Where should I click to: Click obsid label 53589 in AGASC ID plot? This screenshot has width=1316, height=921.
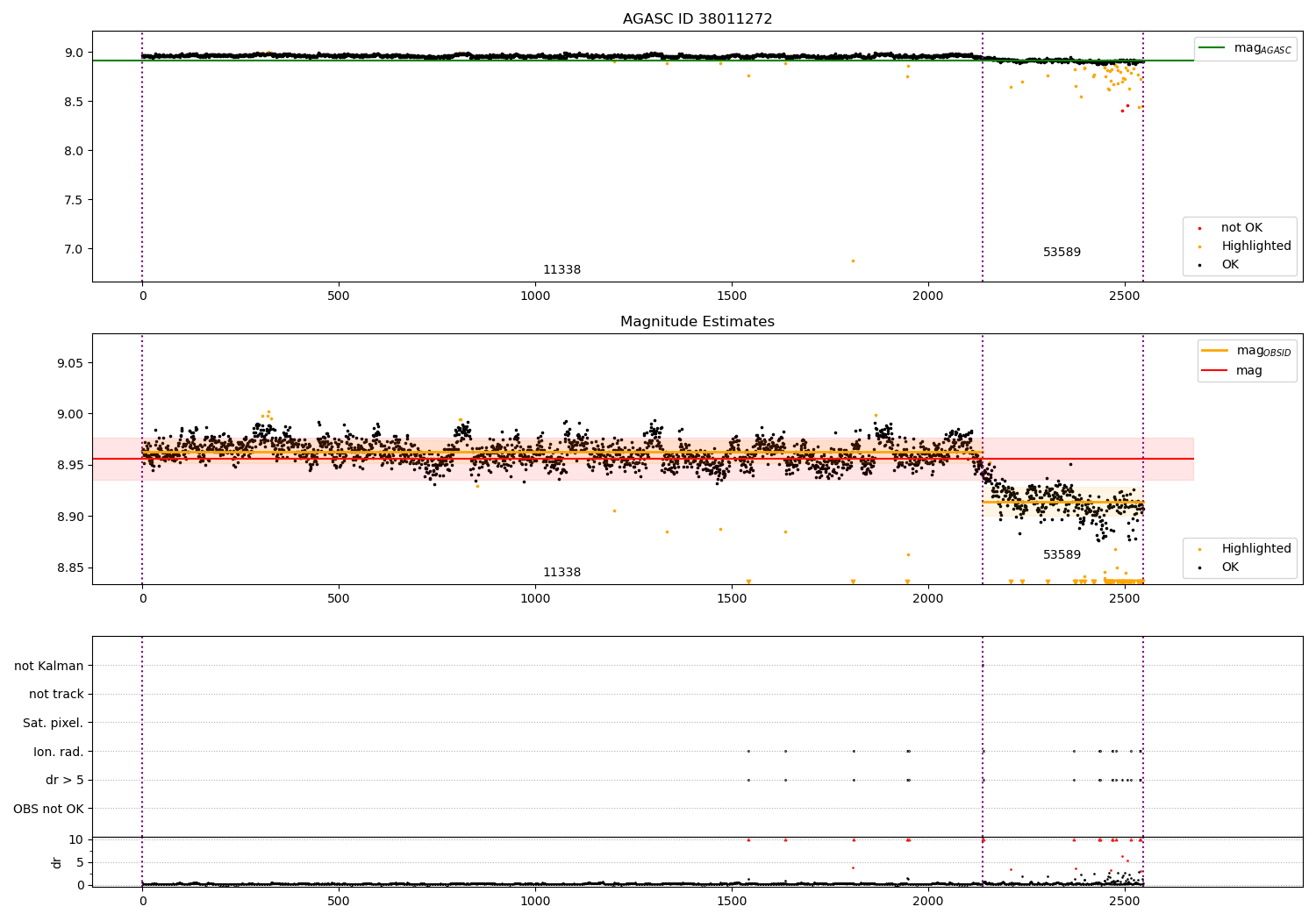click(x=1062, y=253)
